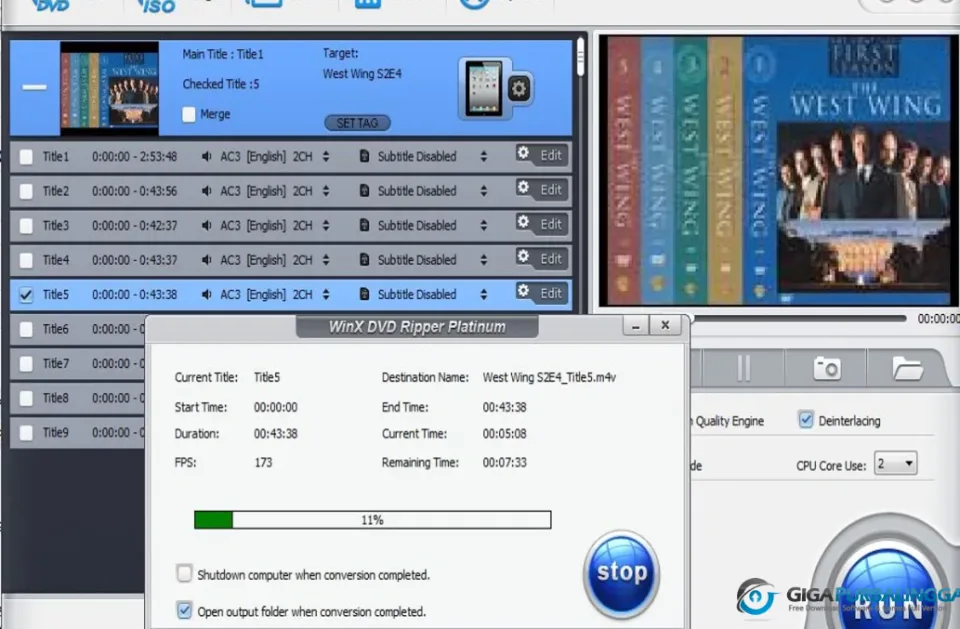Open the ISO Image source button
This screenshot has height=629, width=960.
156,6
